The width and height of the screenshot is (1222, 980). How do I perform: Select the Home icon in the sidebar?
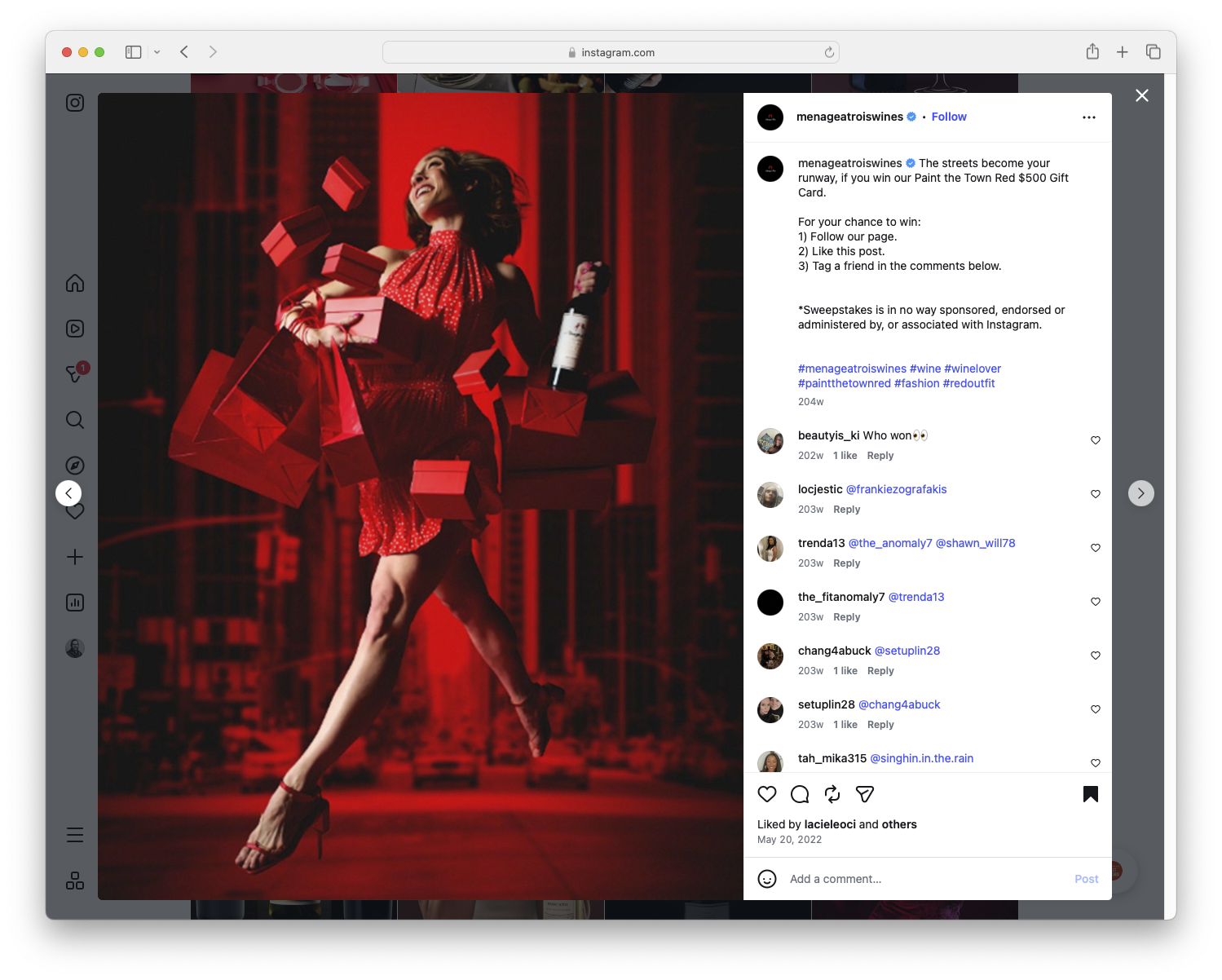74,283
